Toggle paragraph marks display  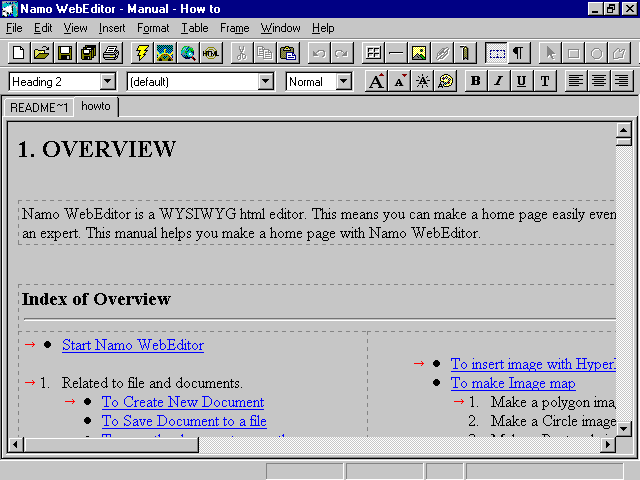pyautogui.click(x=519, y=53)
